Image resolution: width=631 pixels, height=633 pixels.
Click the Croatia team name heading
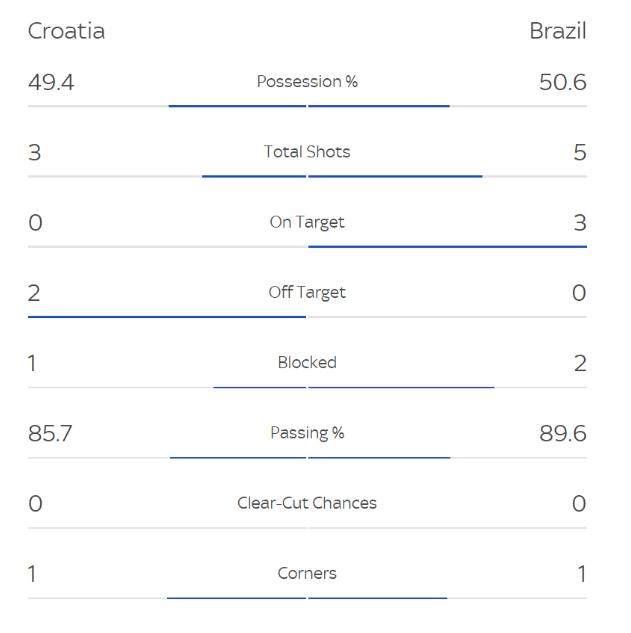tap(66, 31)
